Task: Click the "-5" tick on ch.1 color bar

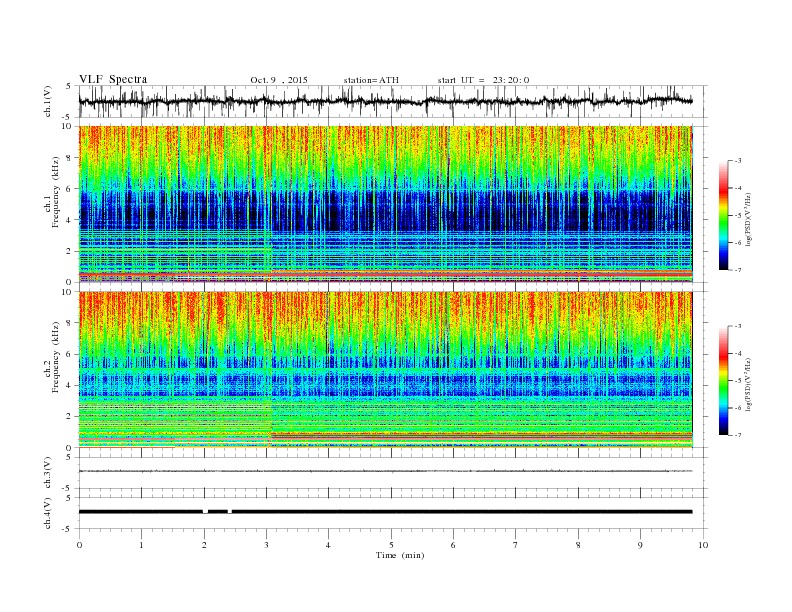Action: (x=738, y=216)
